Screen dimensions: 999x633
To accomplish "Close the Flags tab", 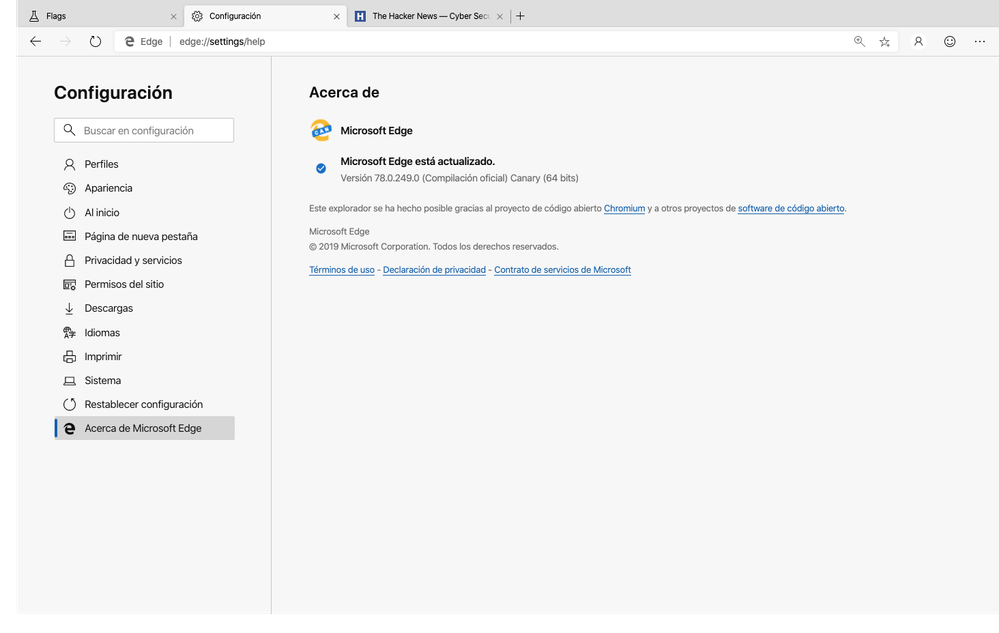I will 173,17.
